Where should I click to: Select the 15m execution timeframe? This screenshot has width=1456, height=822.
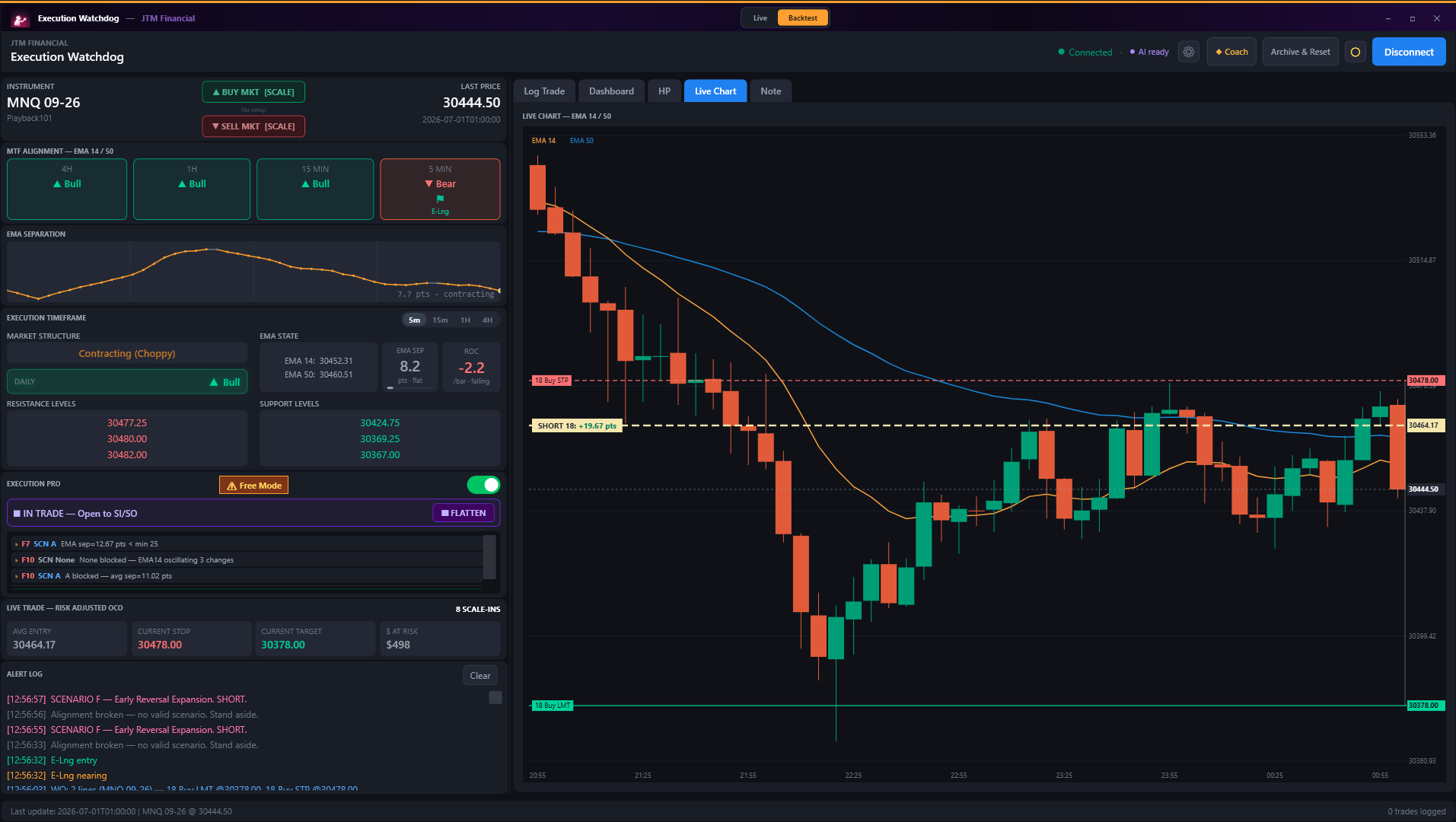440,320
